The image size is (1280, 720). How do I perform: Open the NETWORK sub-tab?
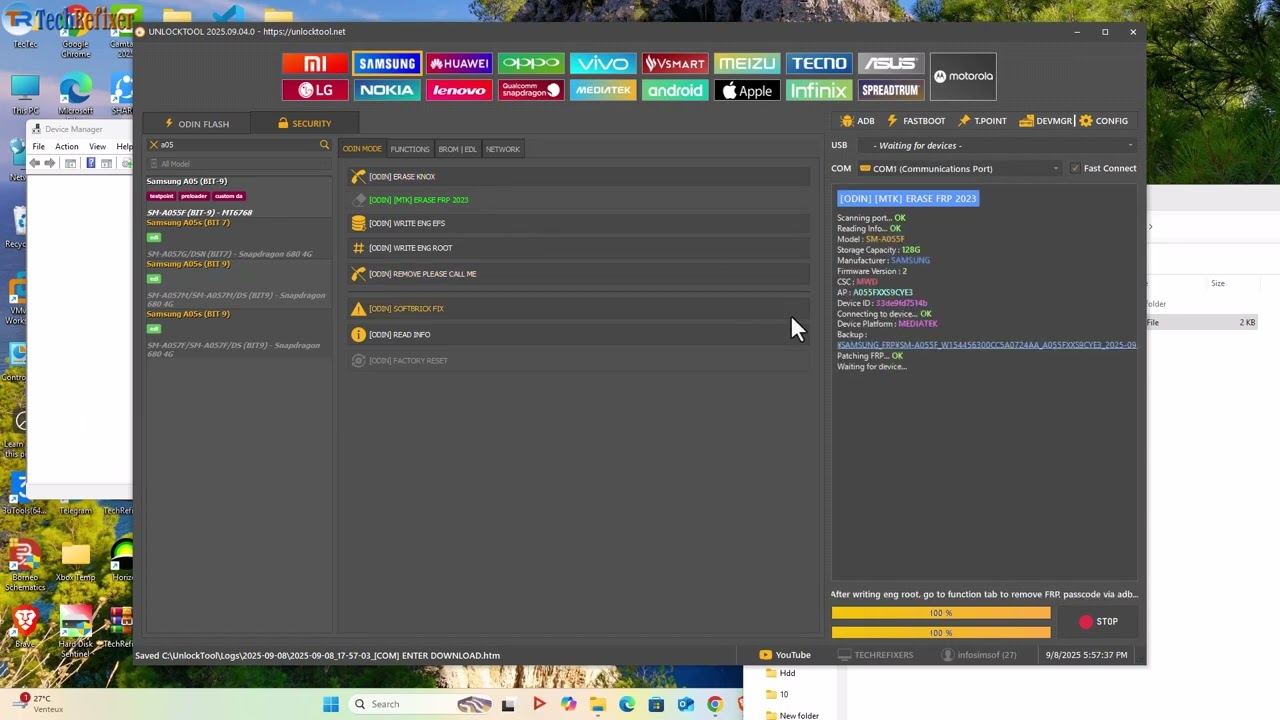click(x=503, y=149)
